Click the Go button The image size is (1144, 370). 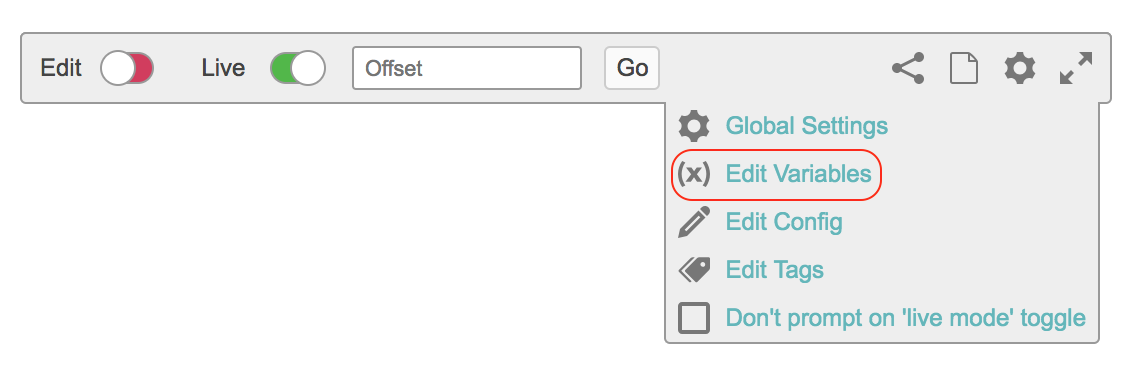(x=632, y=68)
